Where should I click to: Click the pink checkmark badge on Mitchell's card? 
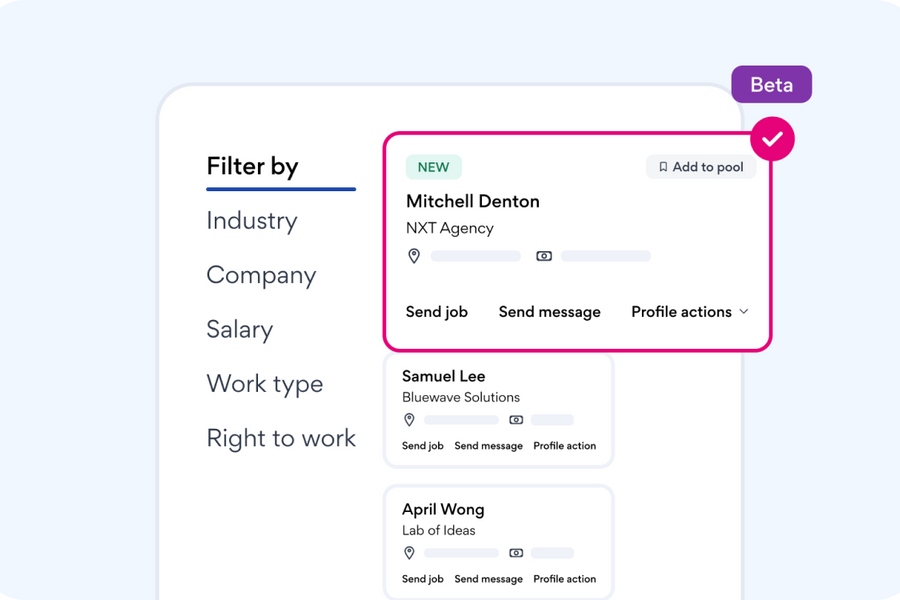(x=772, y=139)
